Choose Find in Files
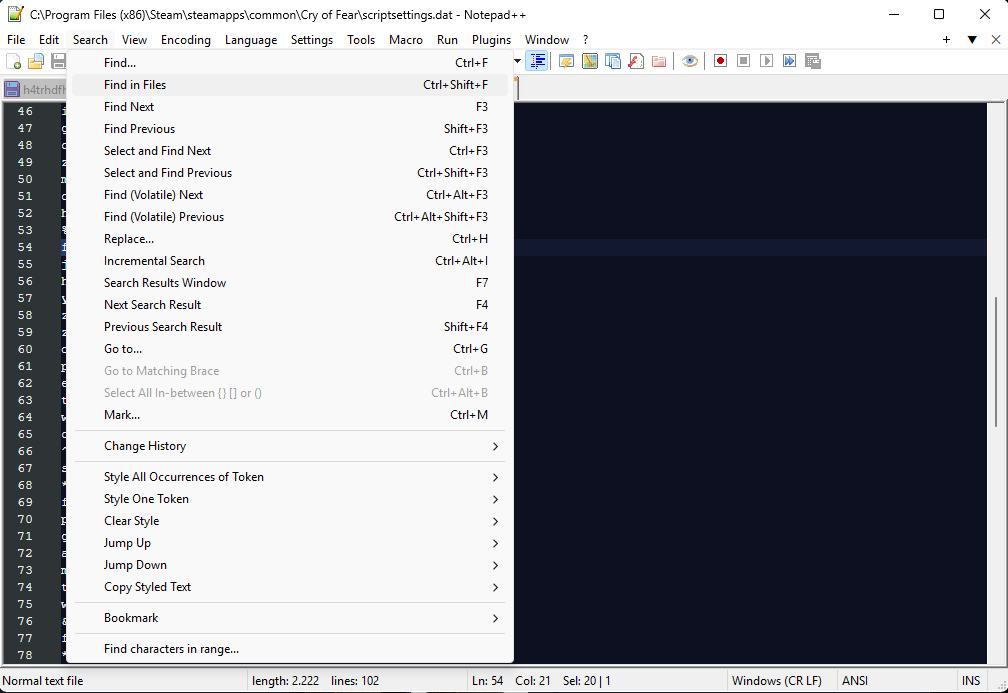Image resolution: width=1008 pixels, height=693 pixels. (290, 85)
